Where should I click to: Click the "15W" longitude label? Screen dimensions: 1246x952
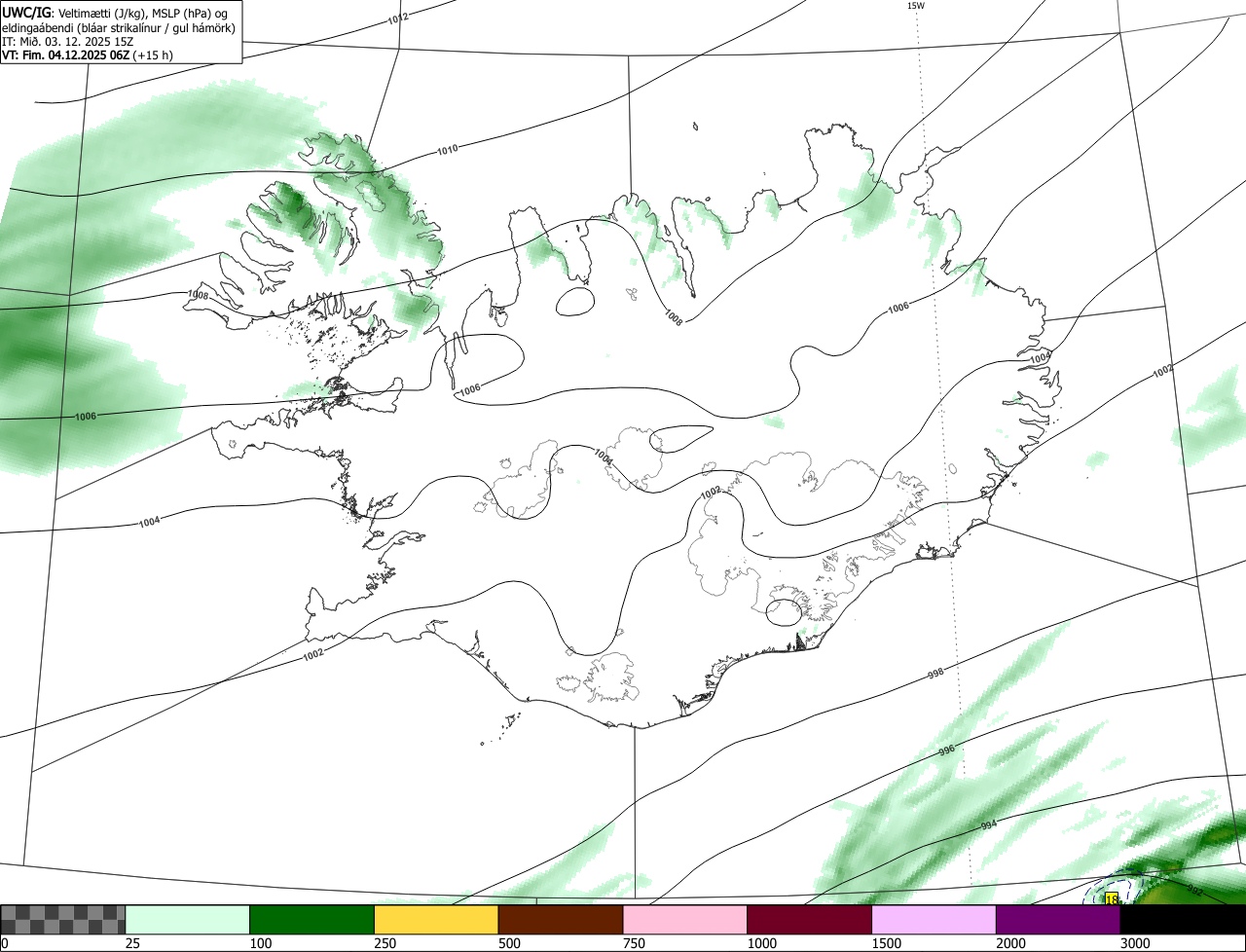point(915,6)
